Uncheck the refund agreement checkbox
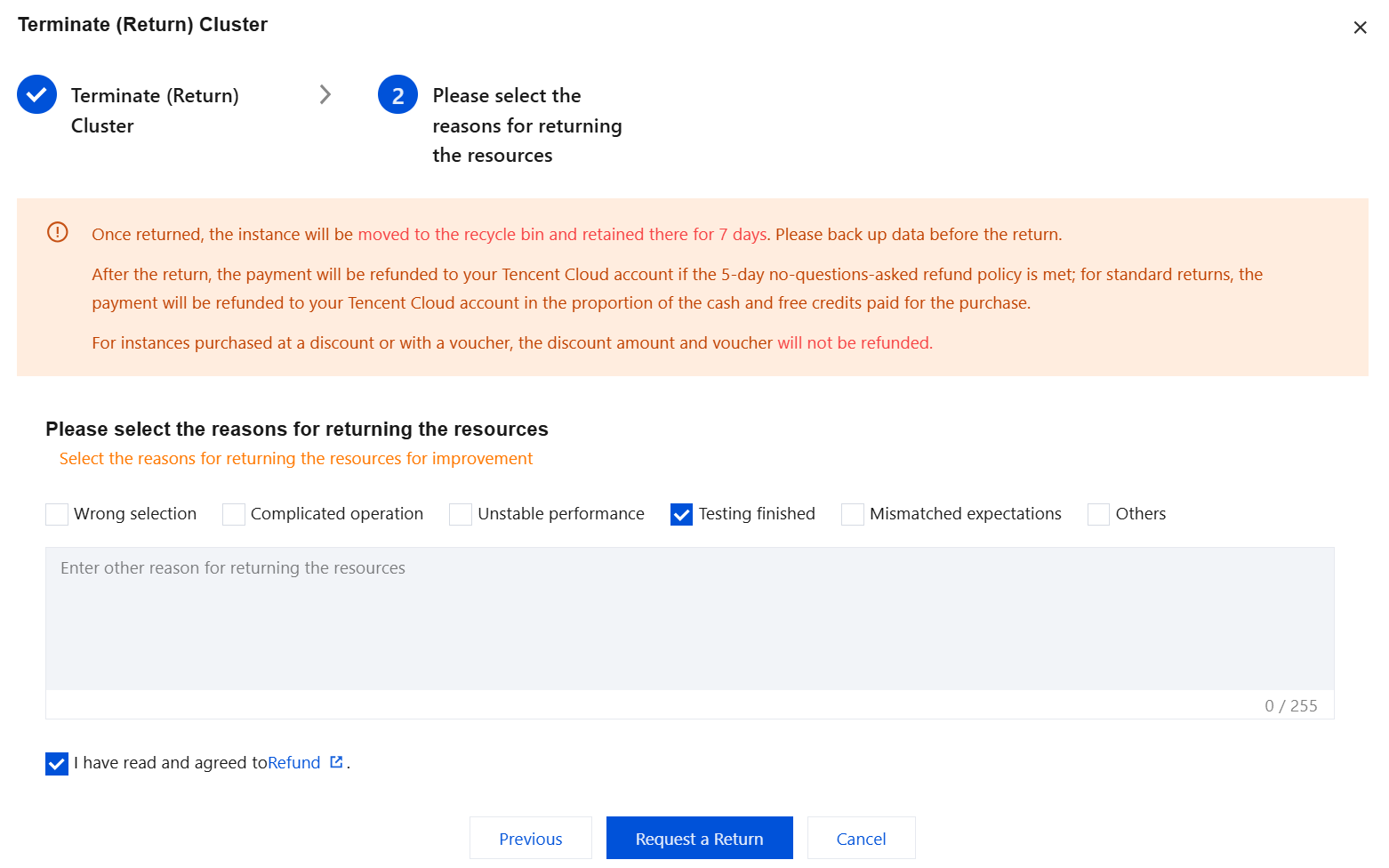This screenshot has height=868, width=1389. coord(57,763)
